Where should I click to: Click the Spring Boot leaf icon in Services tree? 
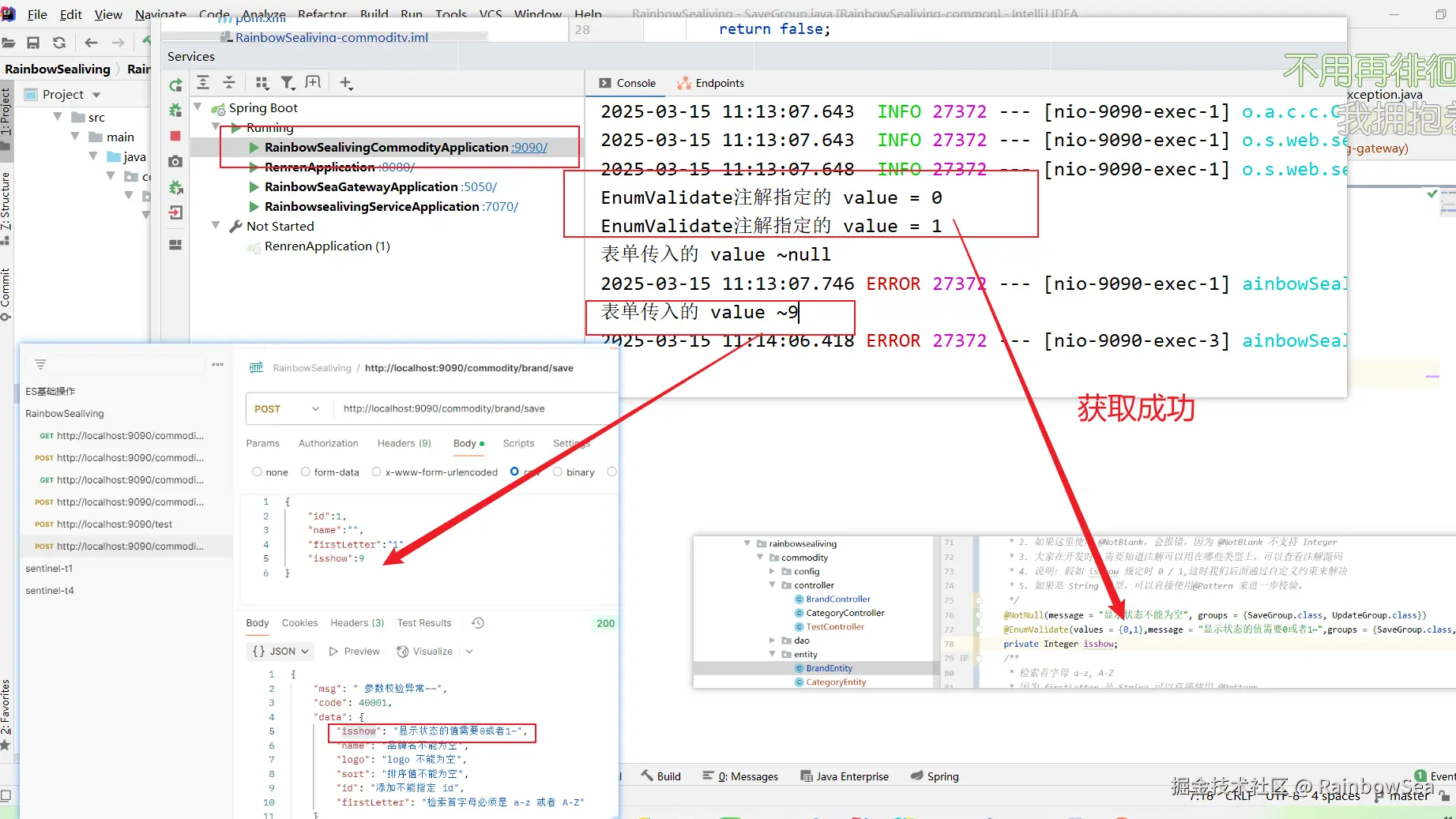(x=219, y=109)
